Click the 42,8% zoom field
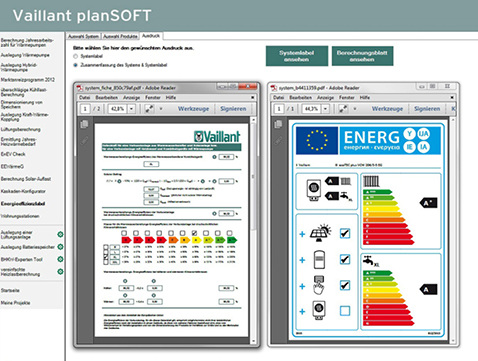The height and width of the screenshot is (361, 478). (x=118, y=109)
